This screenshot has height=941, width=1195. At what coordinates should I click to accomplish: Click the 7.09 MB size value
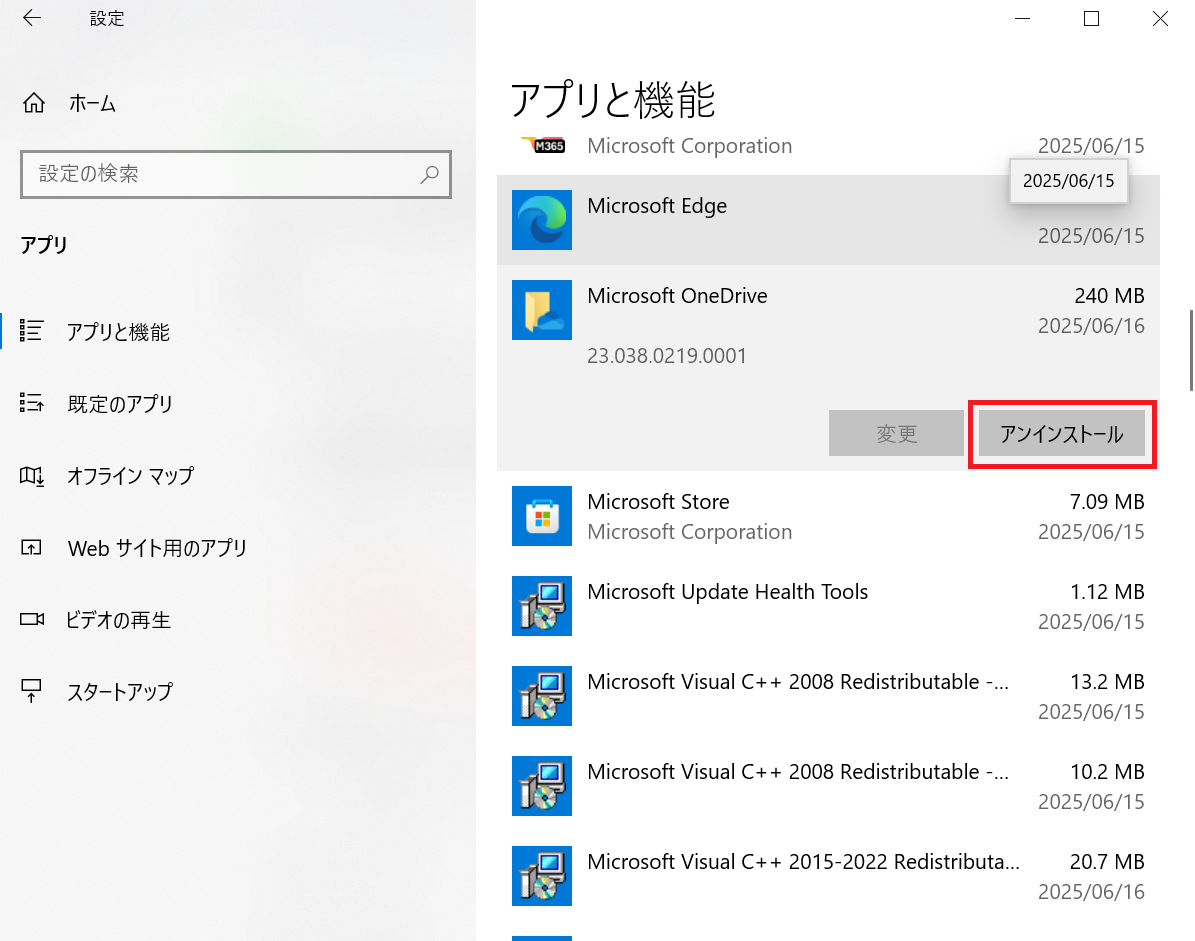pos(1107,501)
